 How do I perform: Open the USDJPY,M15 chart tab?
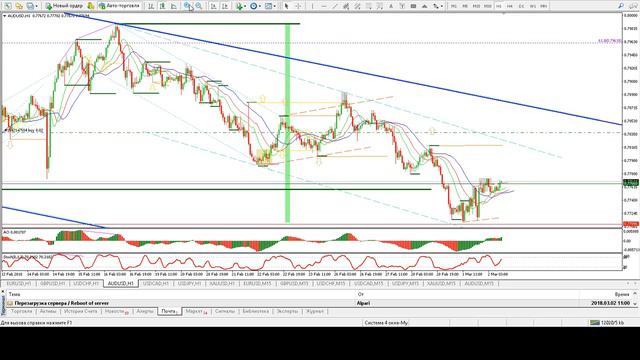(405, 283)
